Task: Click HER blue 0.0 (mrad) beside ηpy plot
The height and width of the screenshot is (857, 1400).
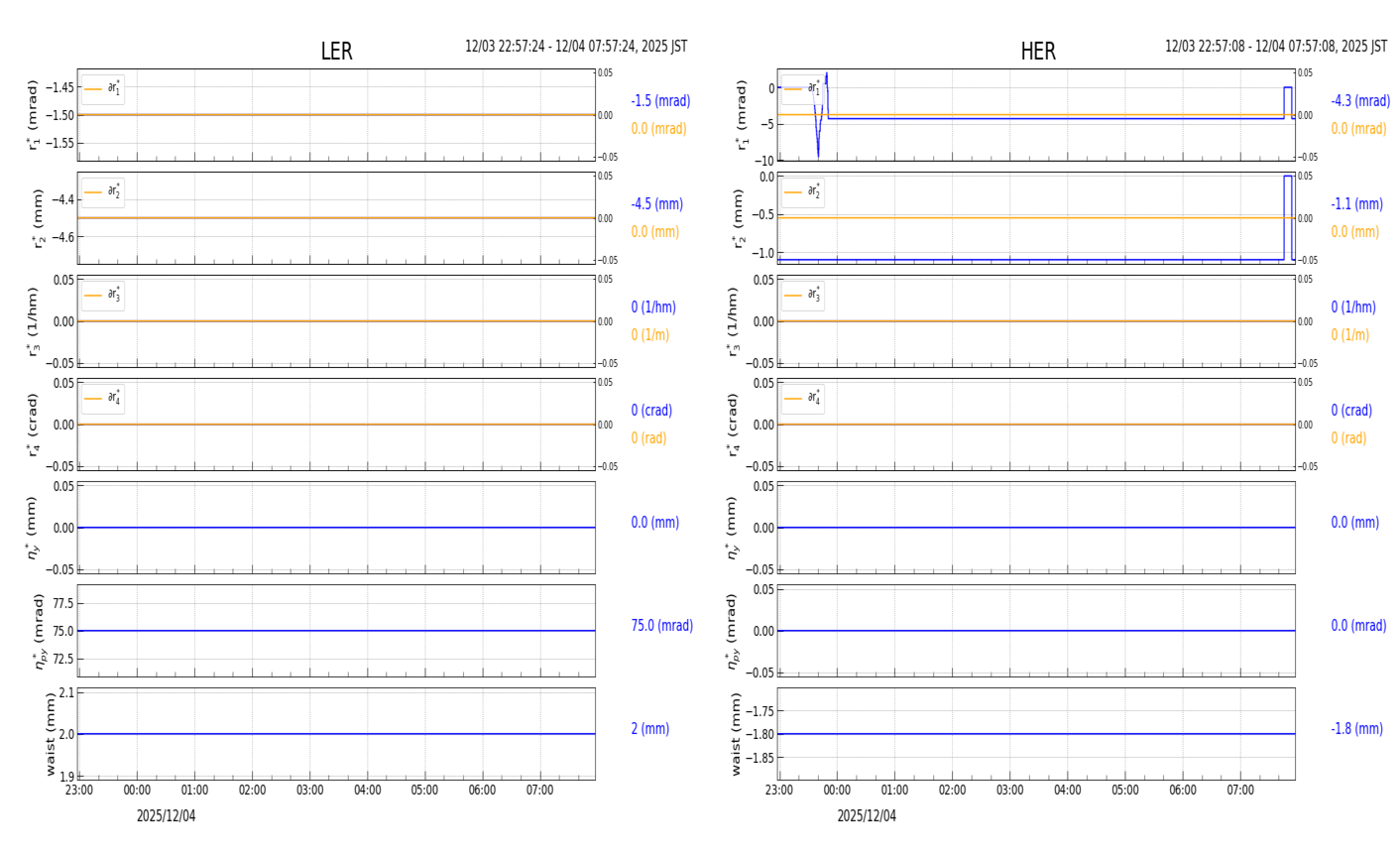Action: pos(1358,626)
